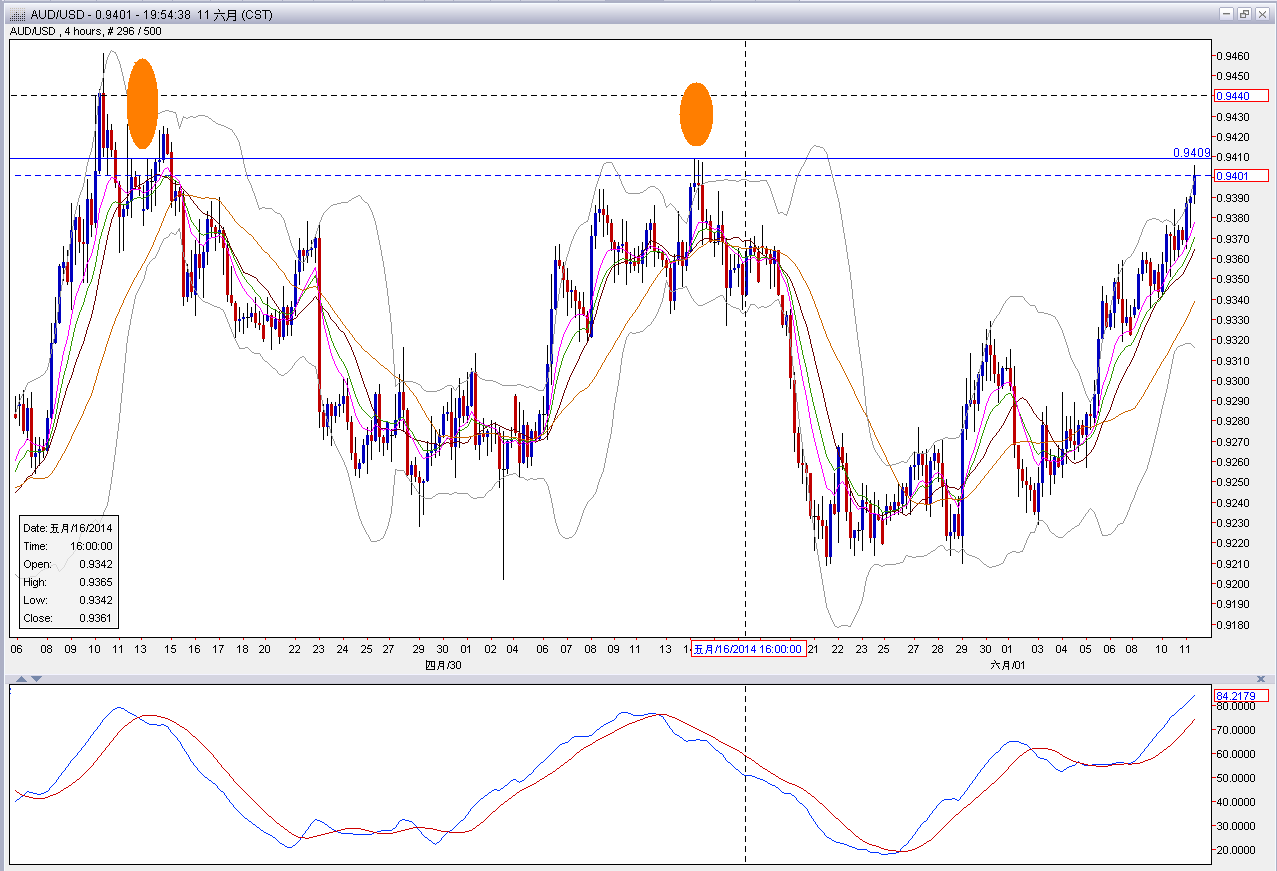The image size is (1277, 871).
Task: Click the '17' date tick on the time axis
Action: 218,649
